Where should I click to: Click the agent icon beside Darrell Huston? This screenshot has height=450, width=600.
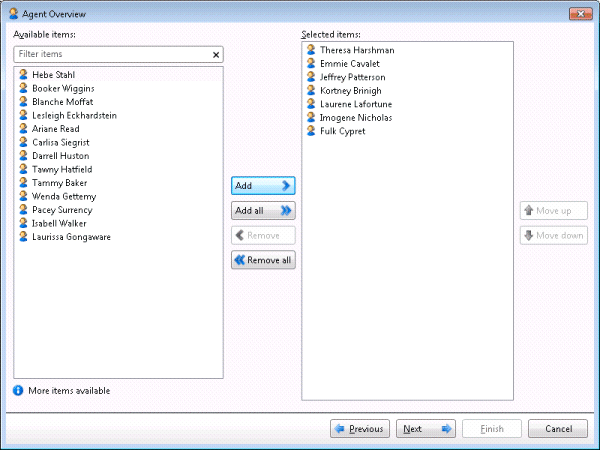(24, 156)
